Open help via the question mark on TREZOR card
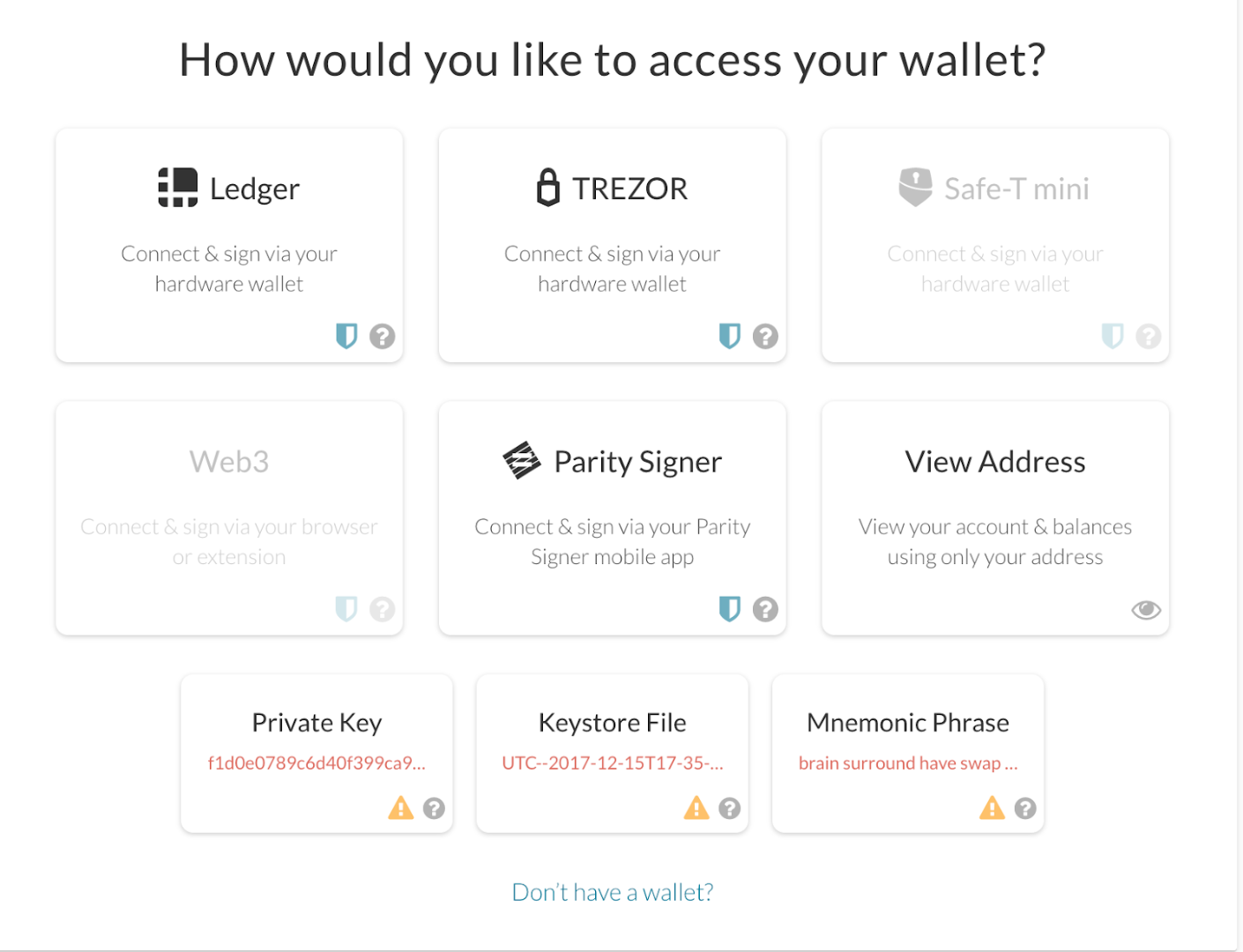 click(765, 336)
